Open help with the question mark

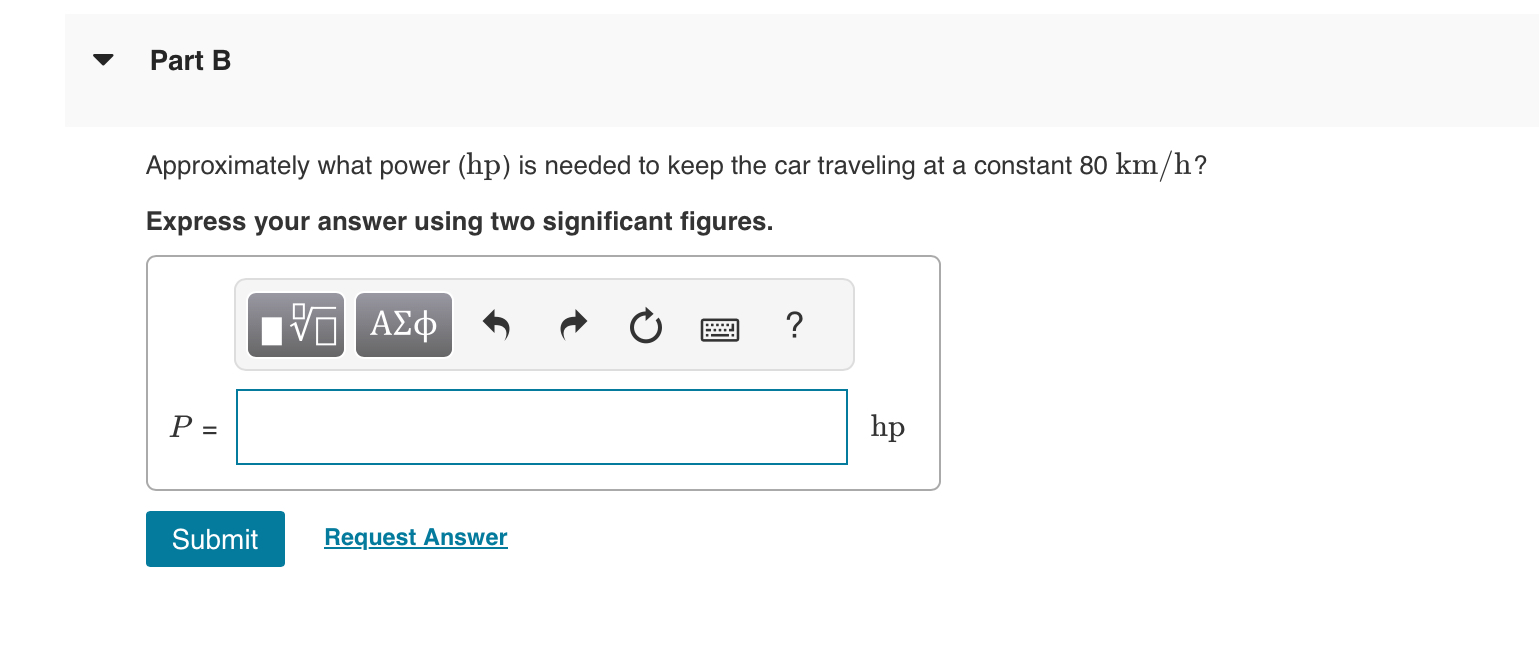coord(794,325)
